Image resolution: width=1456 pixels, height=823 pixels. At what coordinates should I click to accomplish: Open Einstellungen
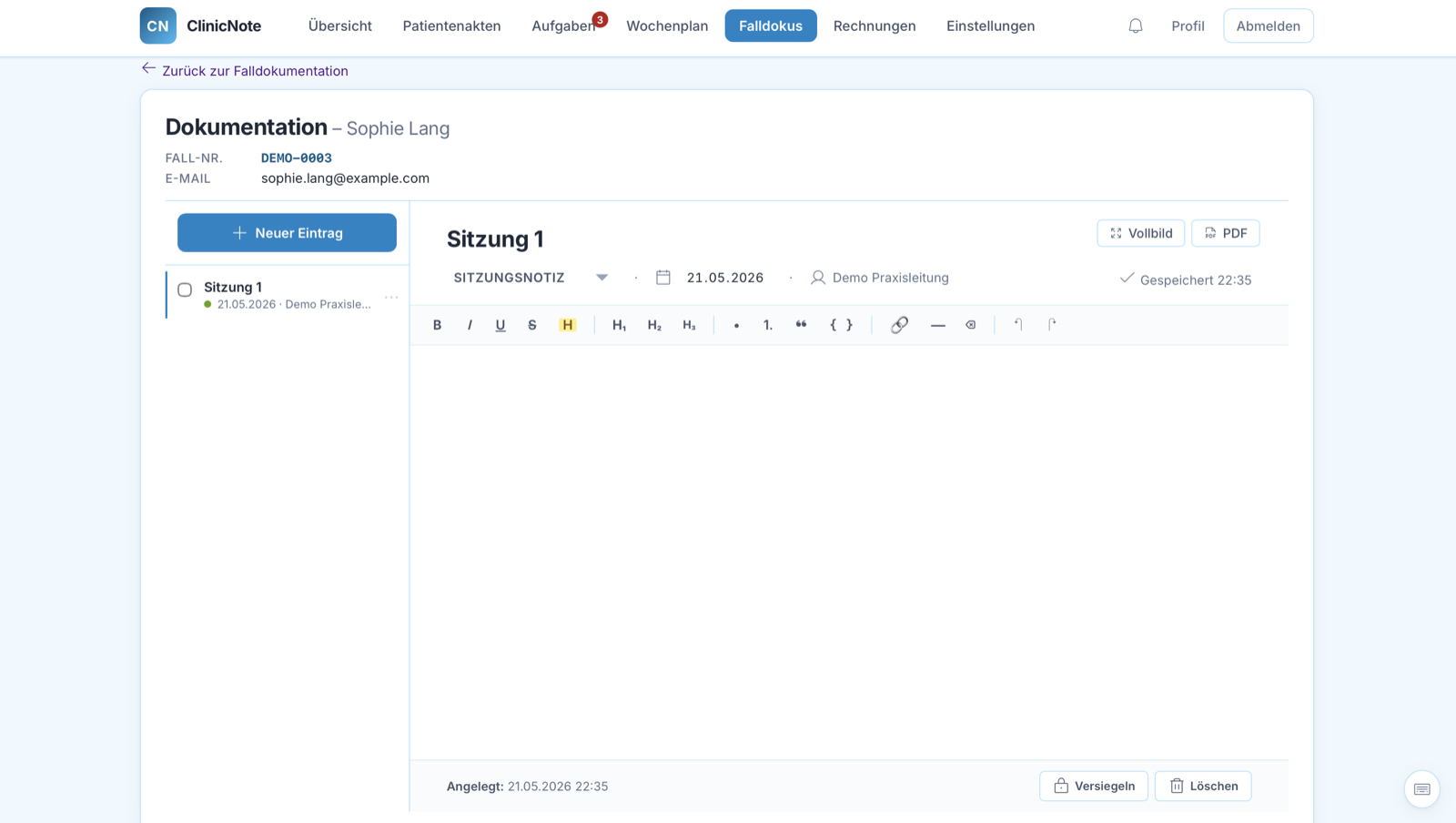(x=990, y=25)
